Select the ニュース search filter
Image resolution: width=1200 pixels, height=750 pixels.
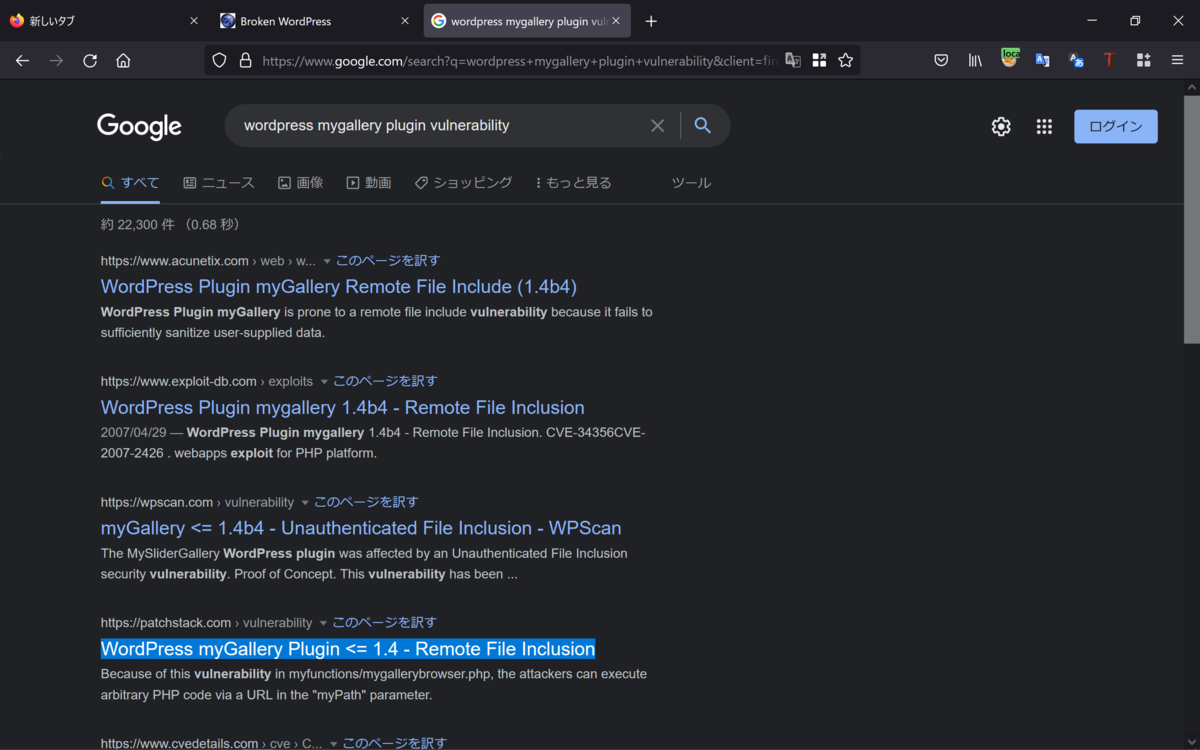tap(219, 183)
